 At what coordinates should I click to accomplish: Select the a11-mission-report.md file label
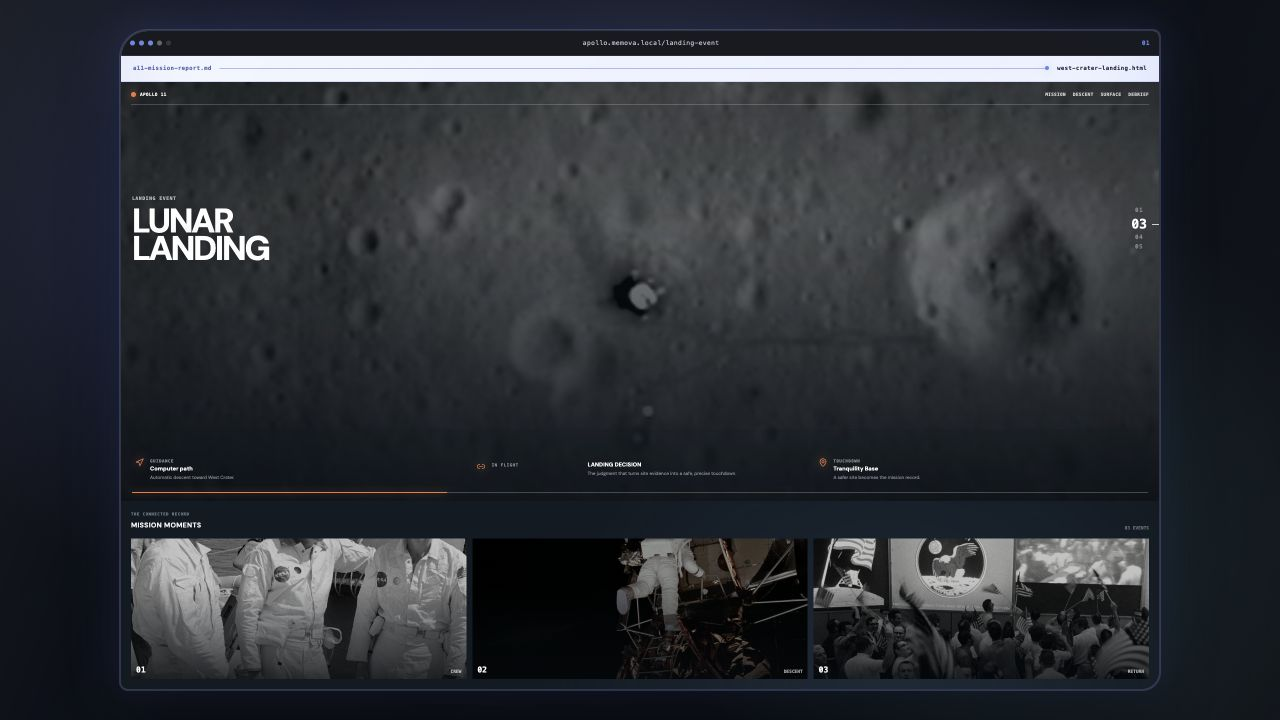[172, 68]
